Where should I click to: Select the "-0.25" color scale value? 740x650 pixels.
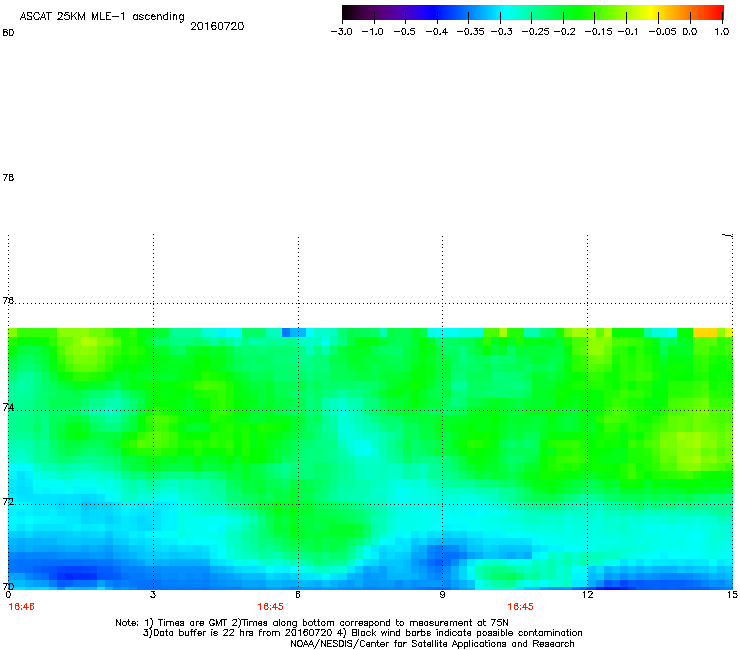(x=535, y=32)
